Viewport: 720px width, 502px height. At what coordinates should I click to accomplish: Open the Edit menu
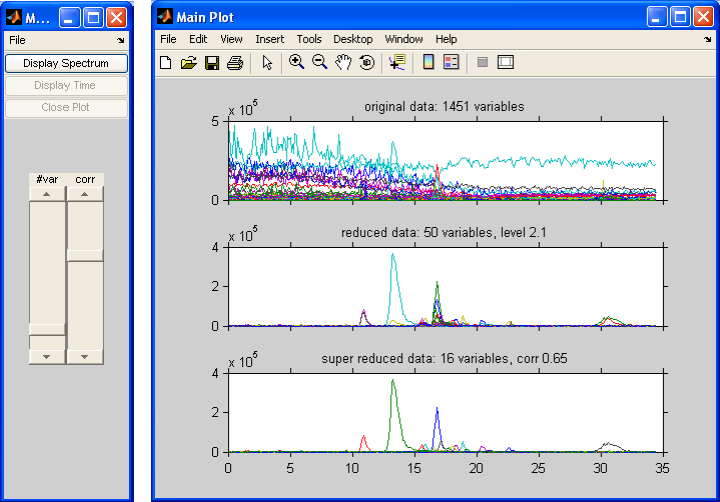pyautogui.click(x=198, y=39)
